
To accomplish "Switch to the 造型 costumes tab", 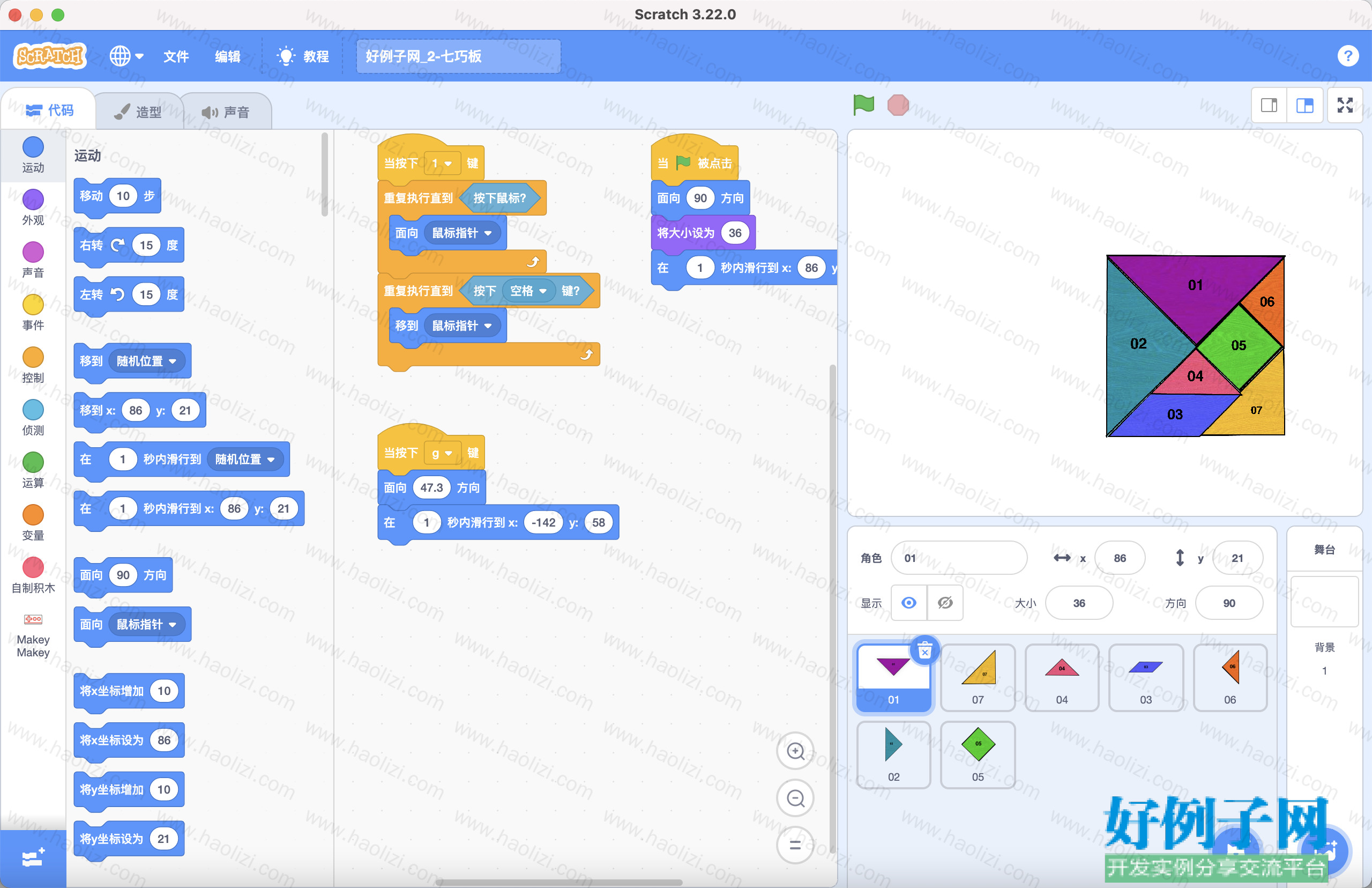I will (x=138, y=112).
